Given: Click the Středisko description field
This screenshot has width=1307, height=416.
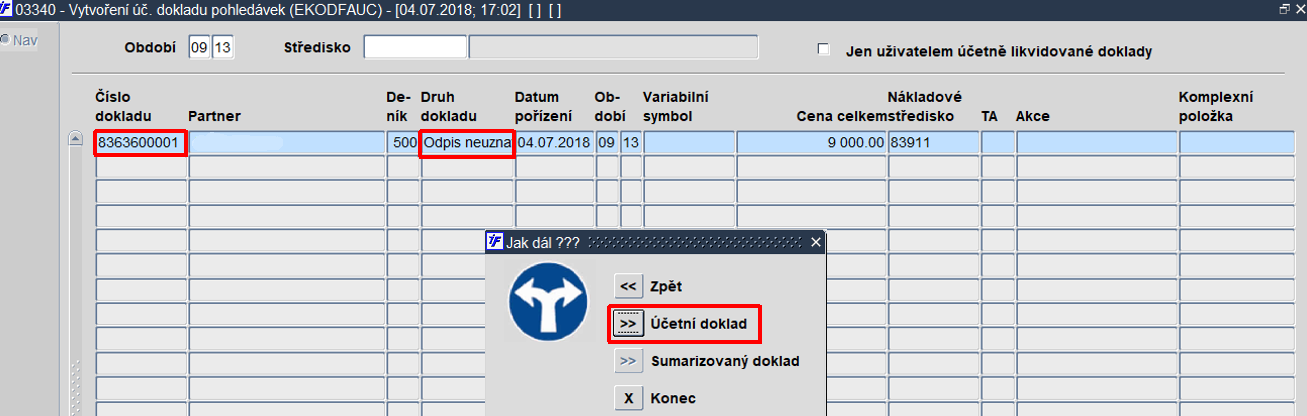Looking at the screenshot, I should tap(613, 47).
